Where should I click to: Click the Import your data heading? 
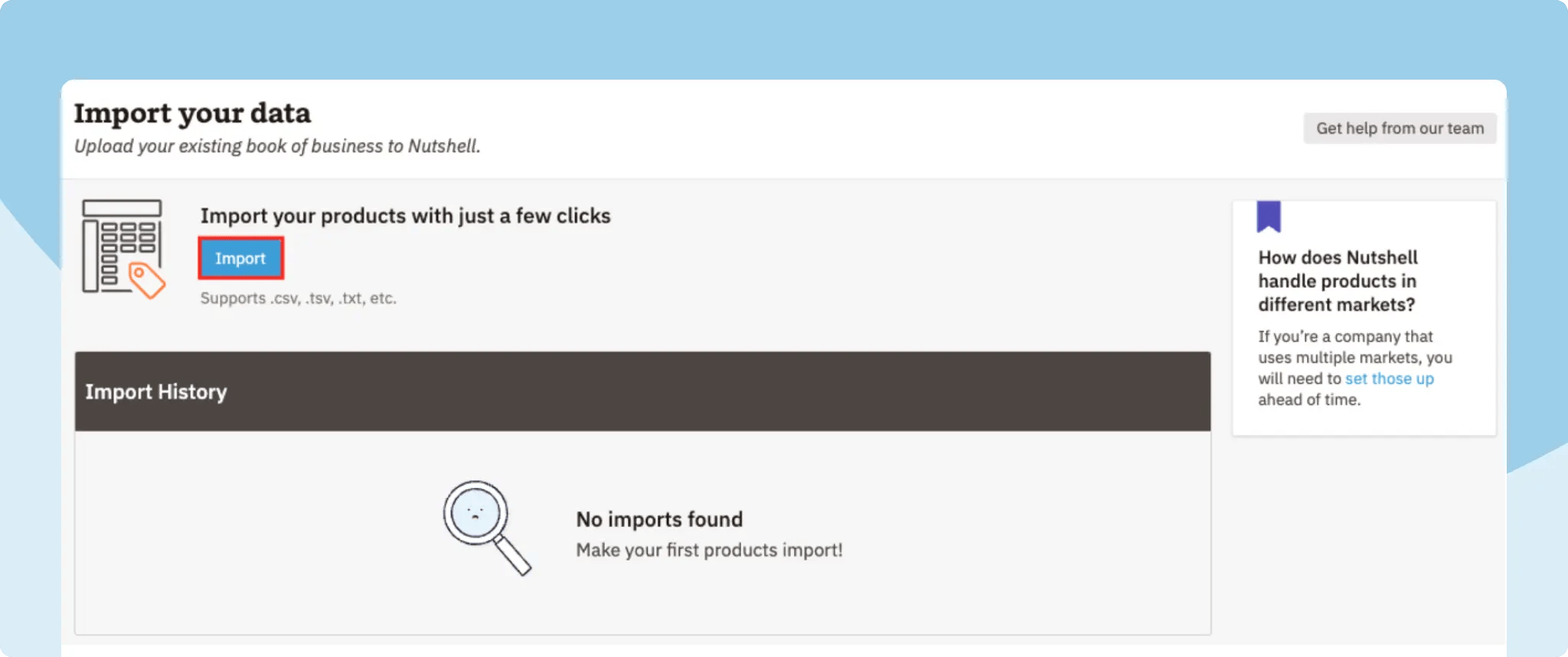(x=191, y=113)
